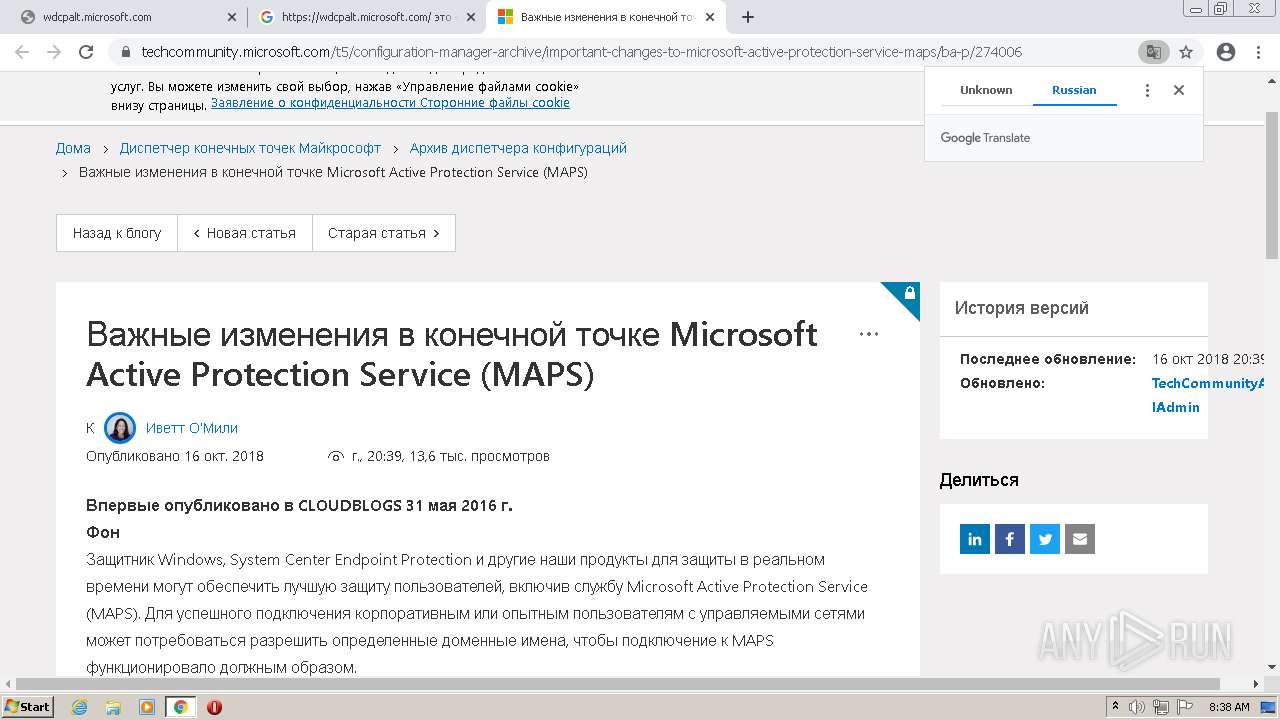Go to Старая статья
The image size is (1280, 720).
coord(384,233)
